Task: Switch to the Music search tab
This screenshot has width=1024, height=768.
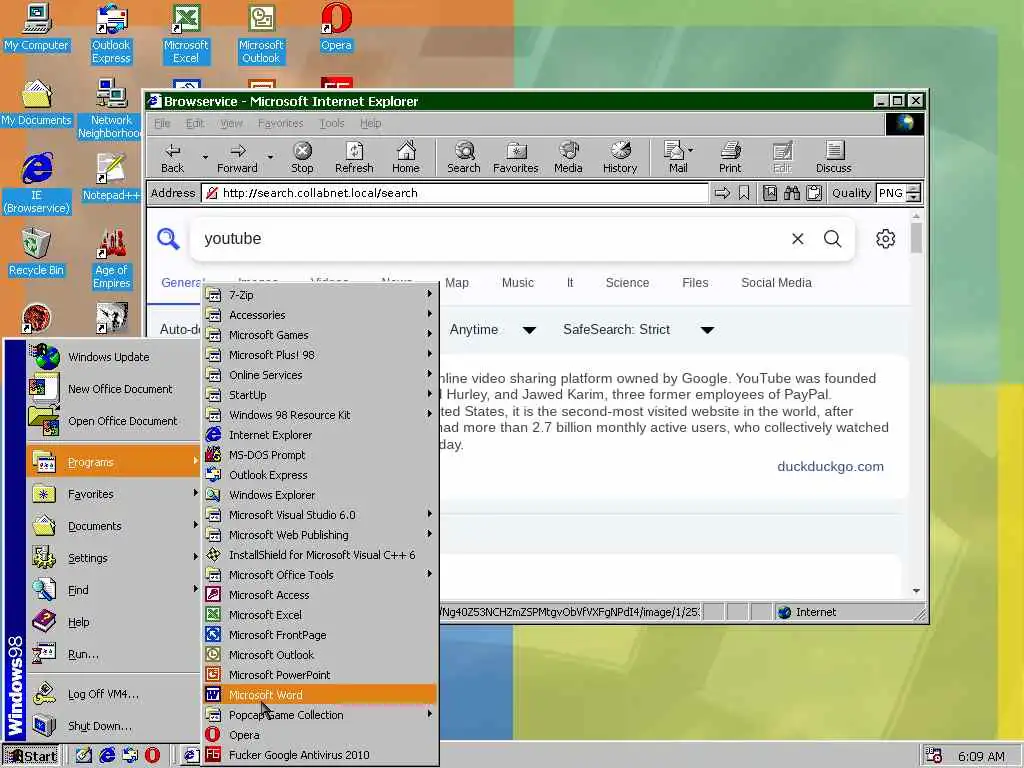Action: tap(517, 283)
